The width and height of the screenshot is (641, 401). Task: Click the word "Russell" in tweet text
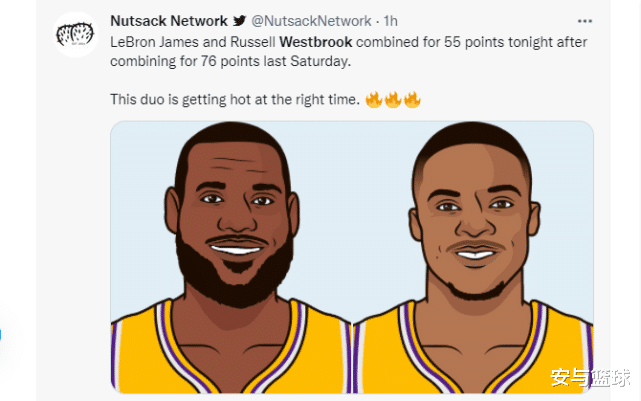[253, 42]
